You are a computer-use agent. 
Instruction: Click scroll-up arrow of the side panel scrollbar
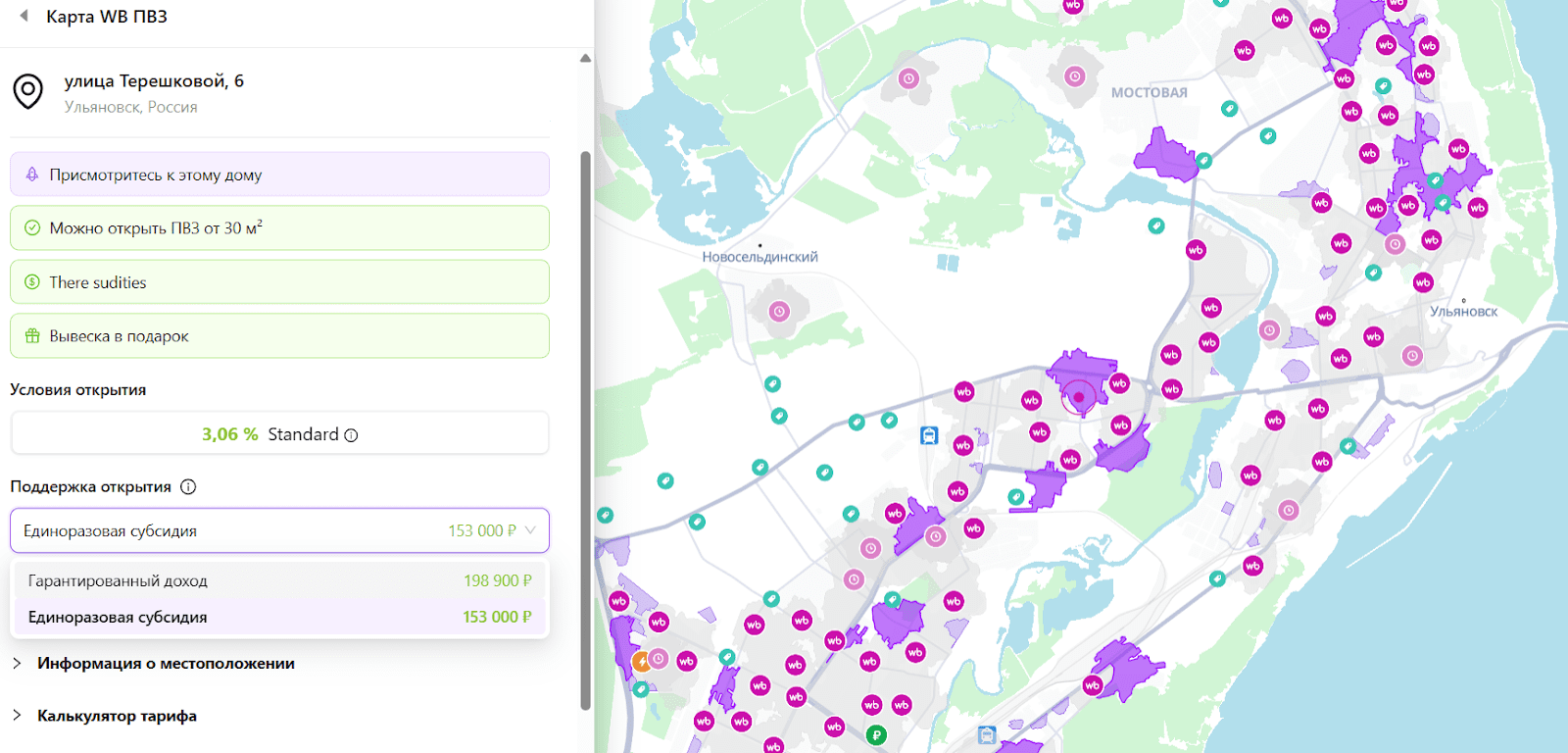click(x=585, y=58)
